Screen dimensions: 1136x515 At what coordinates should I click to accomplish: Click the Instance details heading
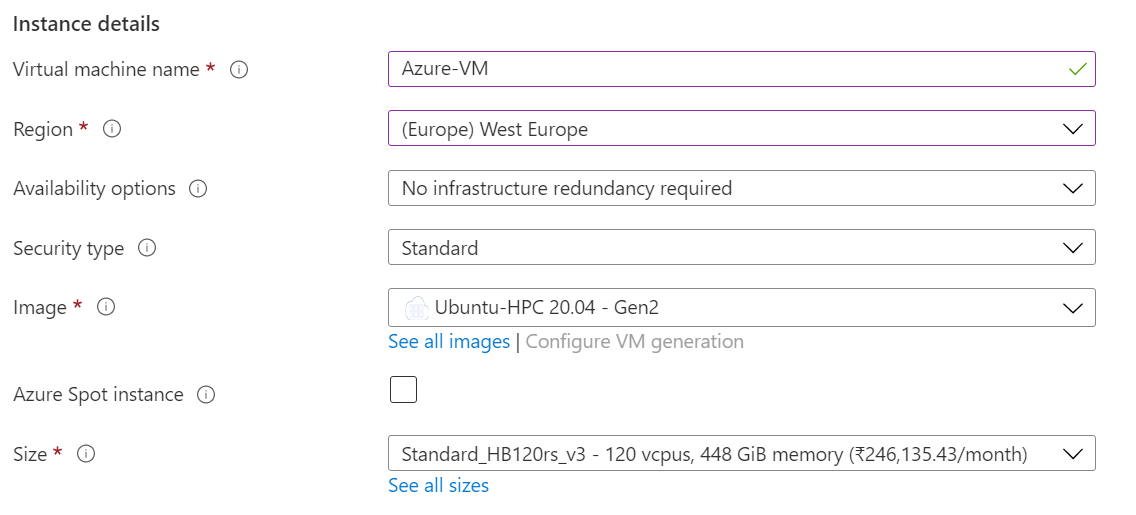[86, 23]
